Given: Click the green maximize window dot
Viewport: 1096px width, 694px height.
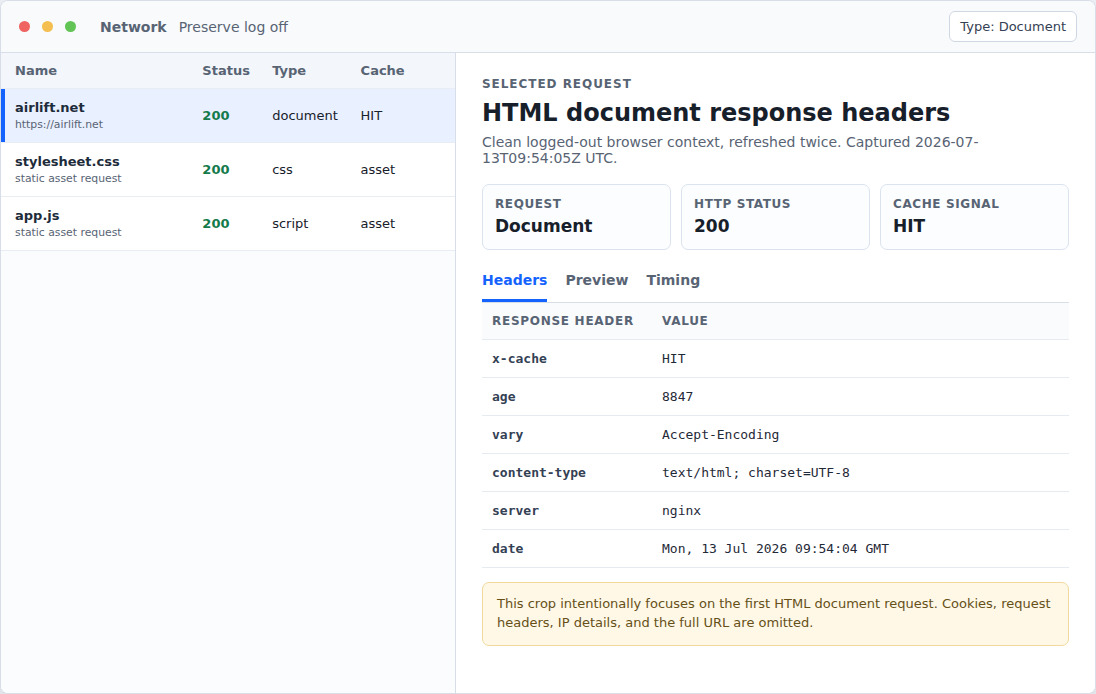Looking at the screenshot, I should click(71, 27).
